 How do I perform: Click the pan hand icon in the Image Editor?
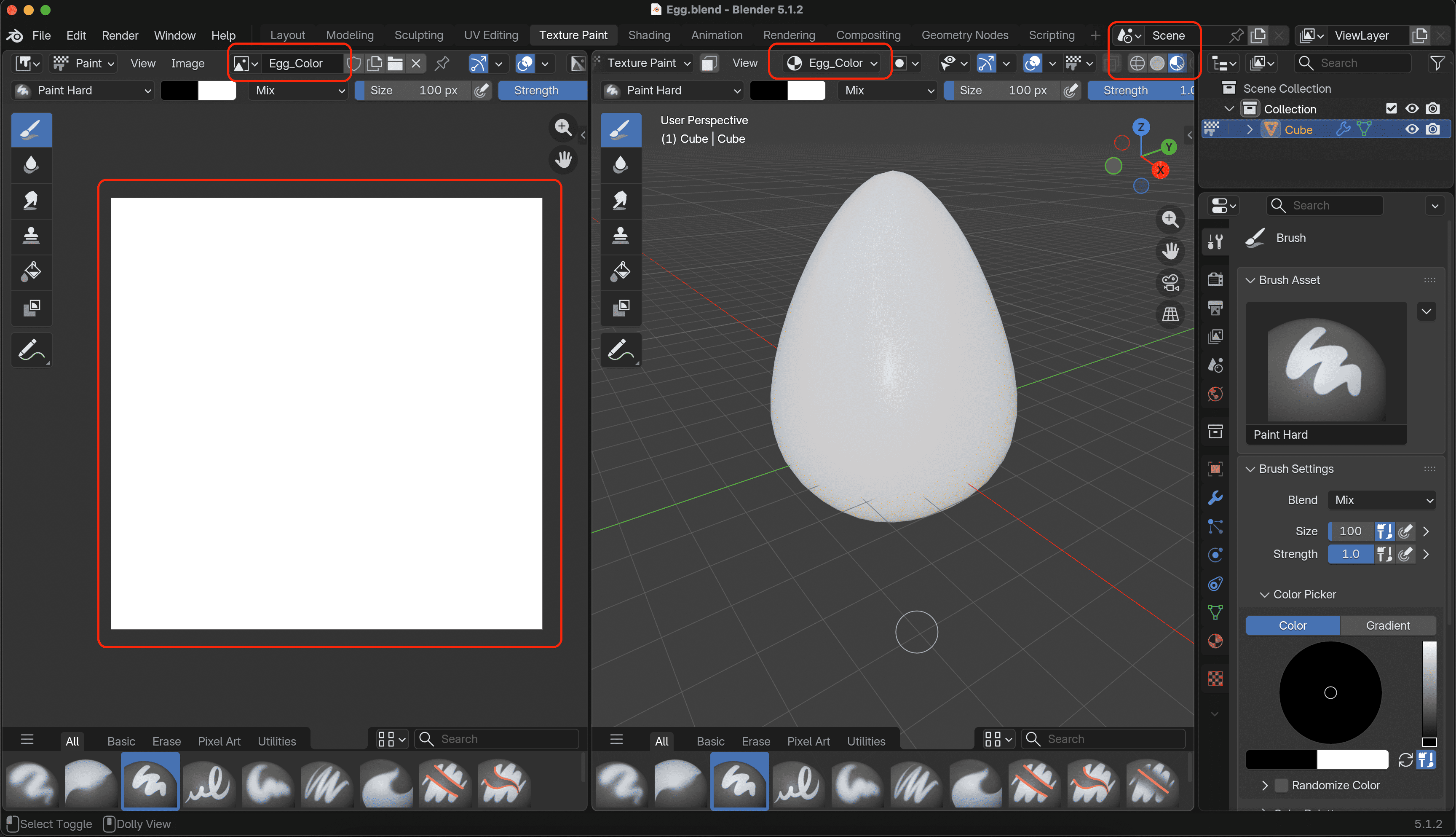coord(563,159)
